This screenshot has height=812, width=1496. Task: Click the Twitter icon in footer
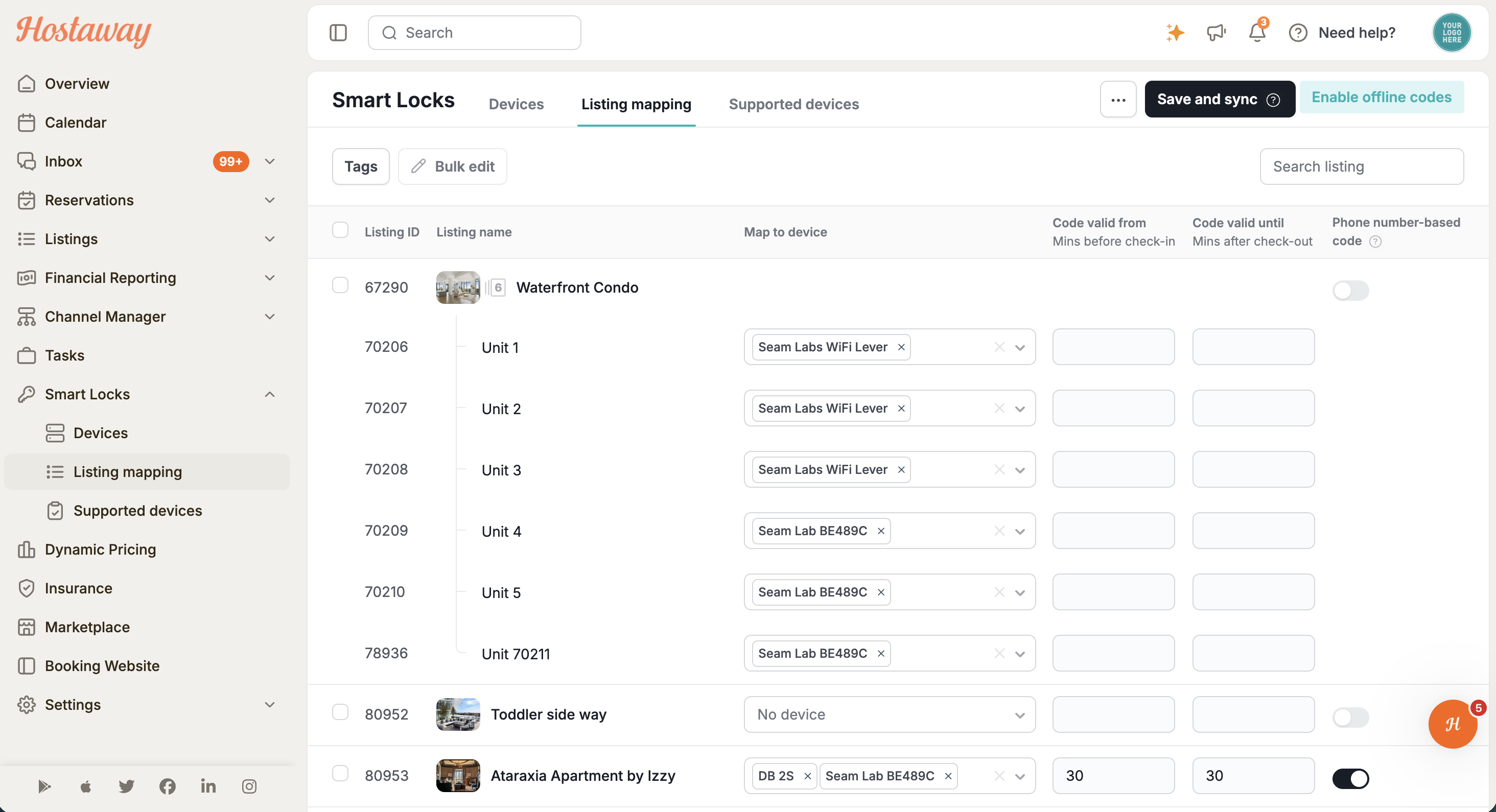126,786
